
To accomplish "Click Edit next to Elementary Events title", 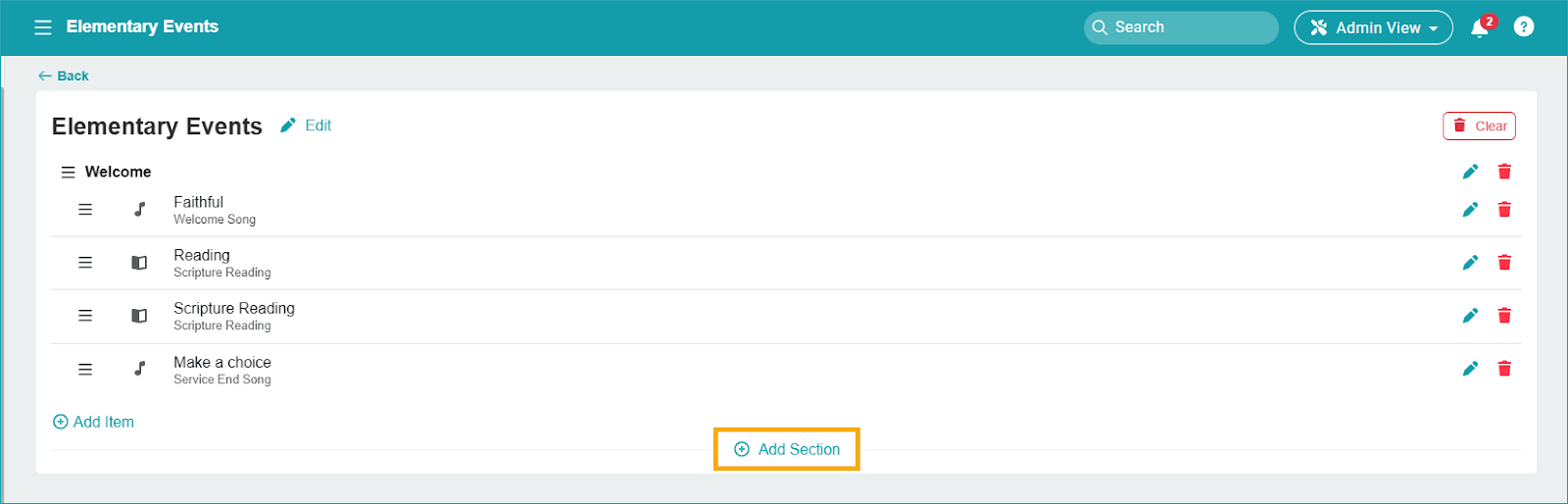I will point(307,126).
